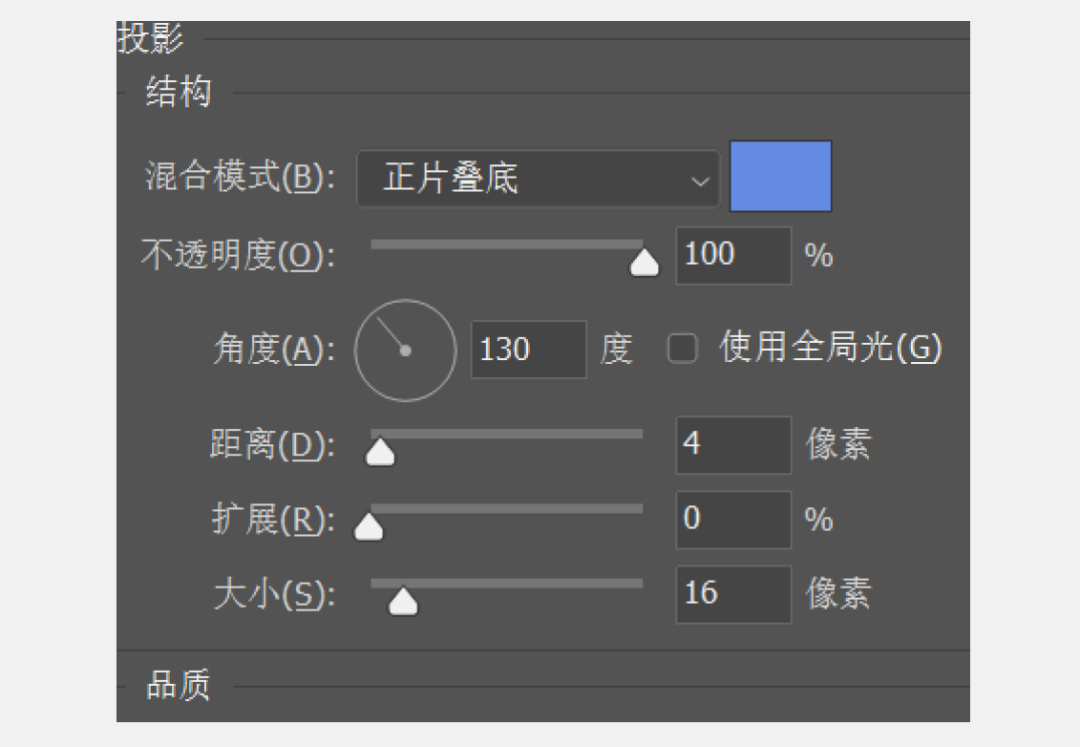Click the spread field showing 0
Viewport: 1080px width, 747px height.
pyautogui.click(x=733, y=519)
